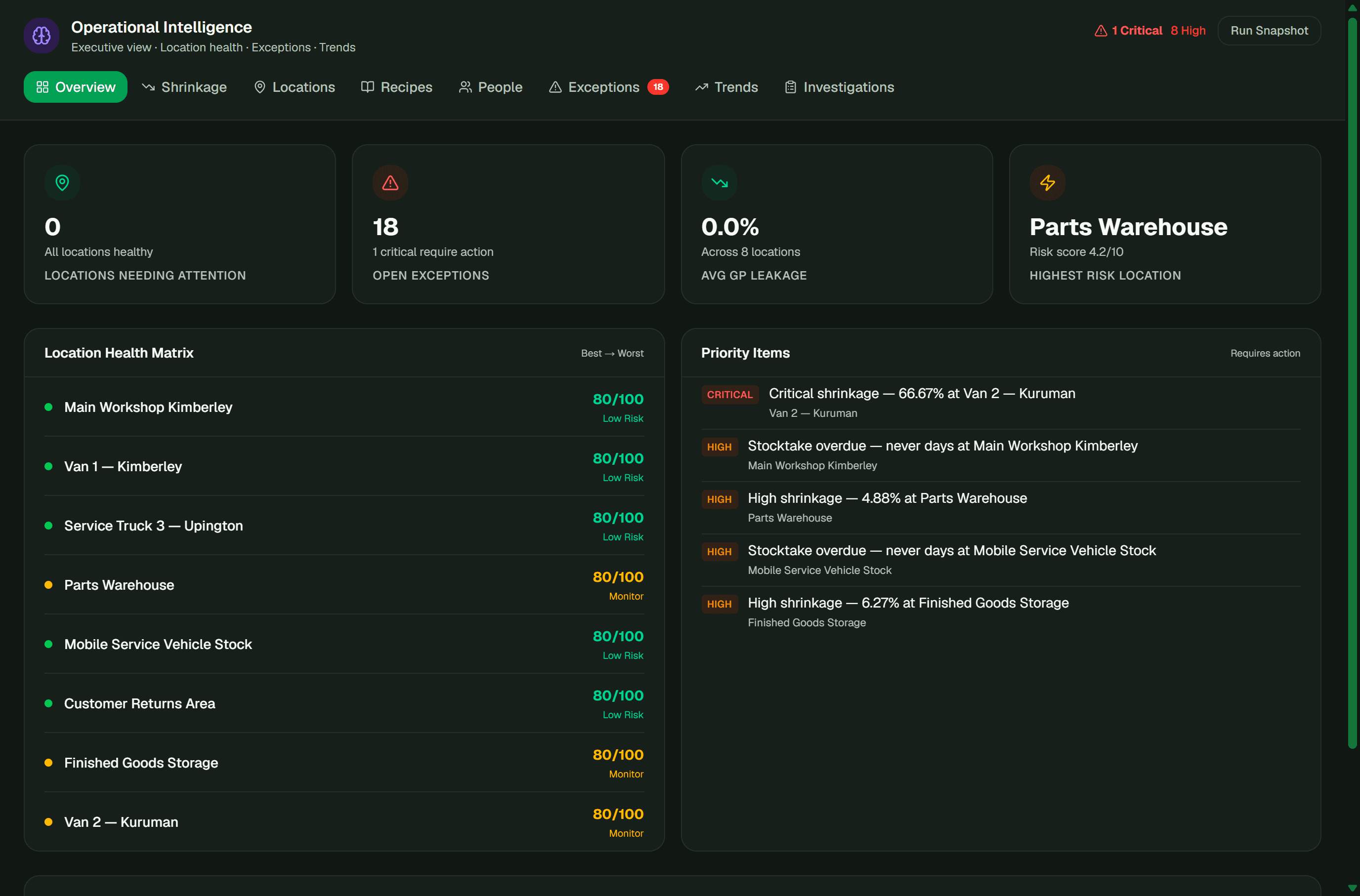Image resolution: width=1360 pixels, height=896 pixels.
Task: Select the Mobile Service Vehicle Stock matrix row
Action: (x=344, y=644)
